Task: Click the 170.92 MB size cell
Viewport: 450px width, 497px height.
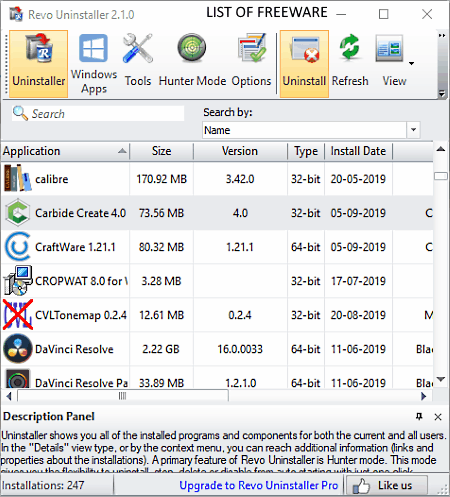Action: pyautogui.click(x=162, y=179)
